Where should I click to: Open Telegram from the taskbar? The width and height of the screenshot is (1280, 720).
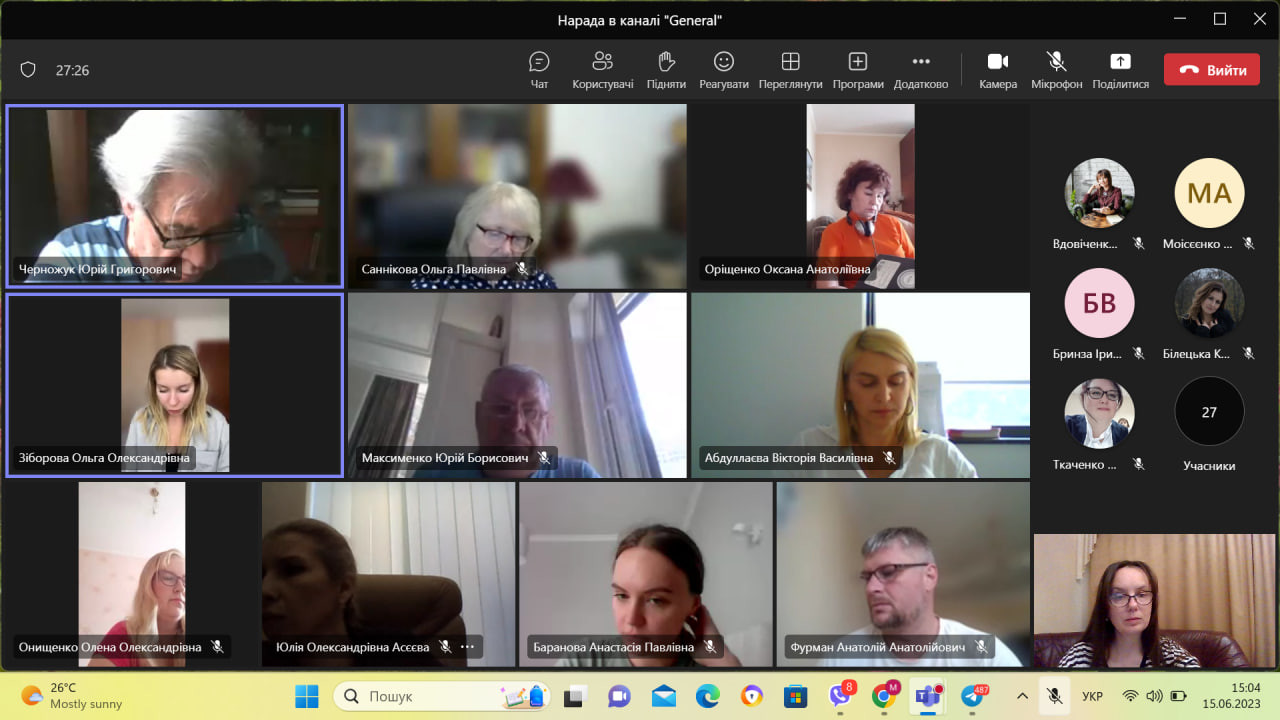[973, 696]
